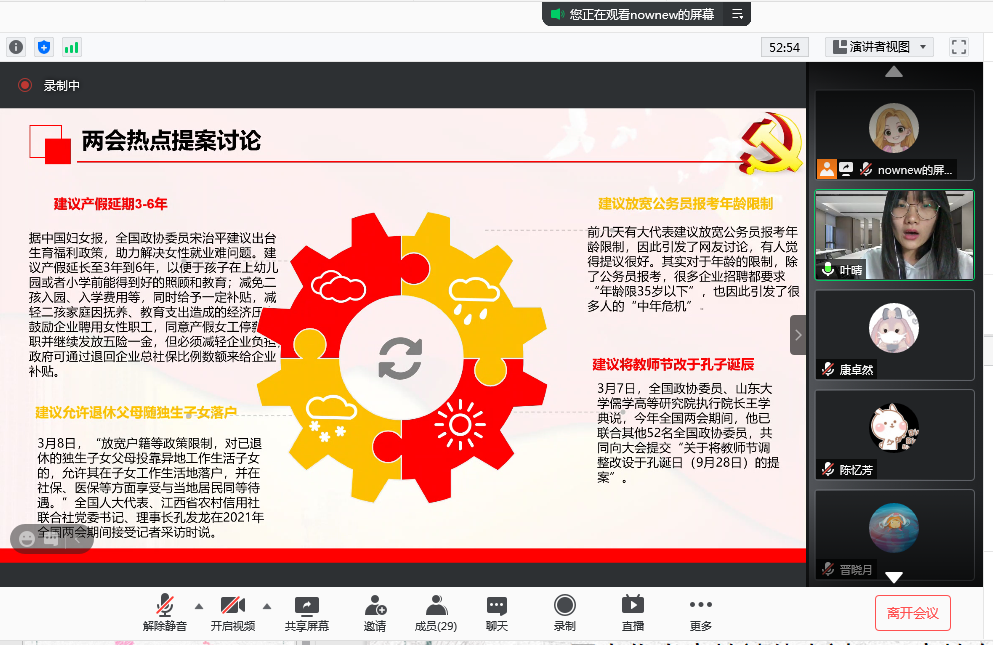Turn on camera with the 开启视频 icon

[232, 605]
